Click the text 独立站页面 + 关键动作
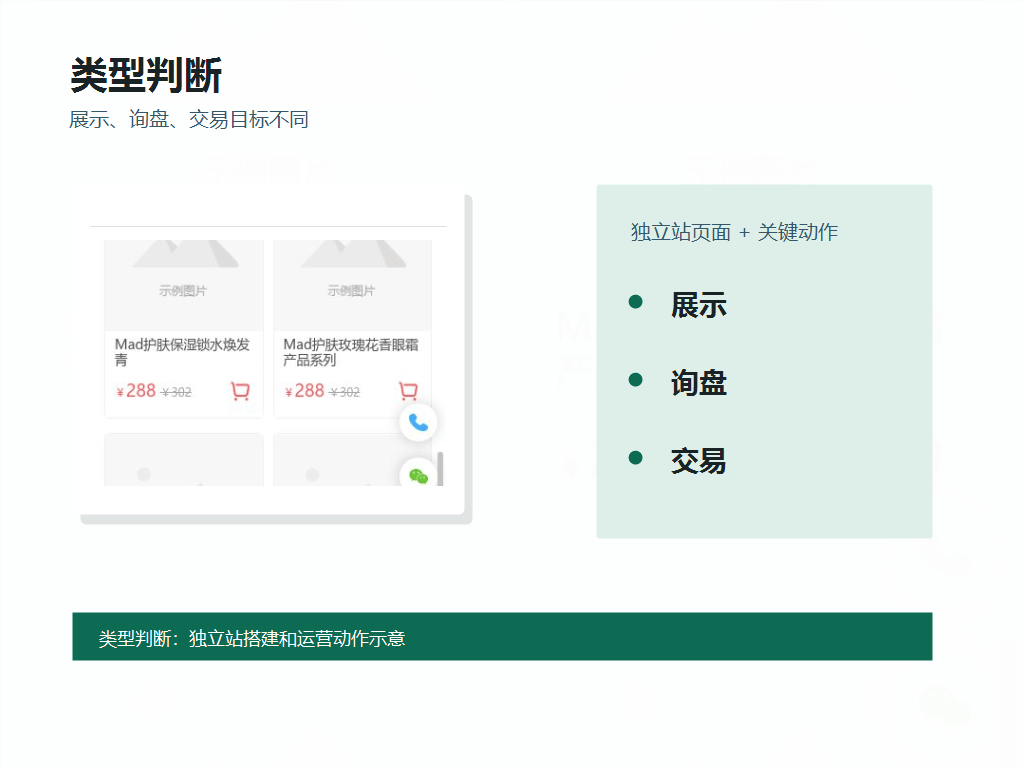 pyautogui.click(x=734, y=232)
